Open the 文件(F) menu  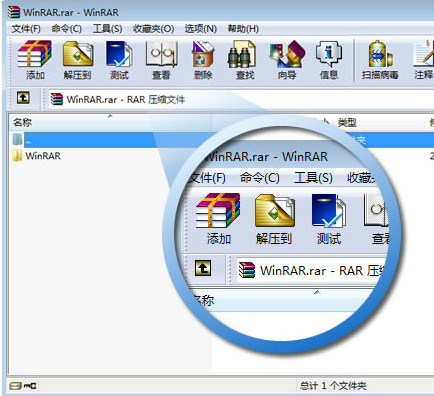pyautogui.click(x=26, y=29)
